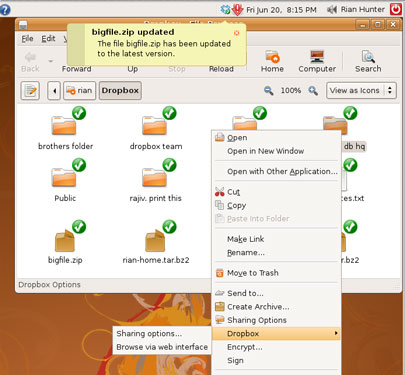Open the View as Icons dropdown
Image resolution: width=405 pixels, height=375 pixels.
[361, 90]
